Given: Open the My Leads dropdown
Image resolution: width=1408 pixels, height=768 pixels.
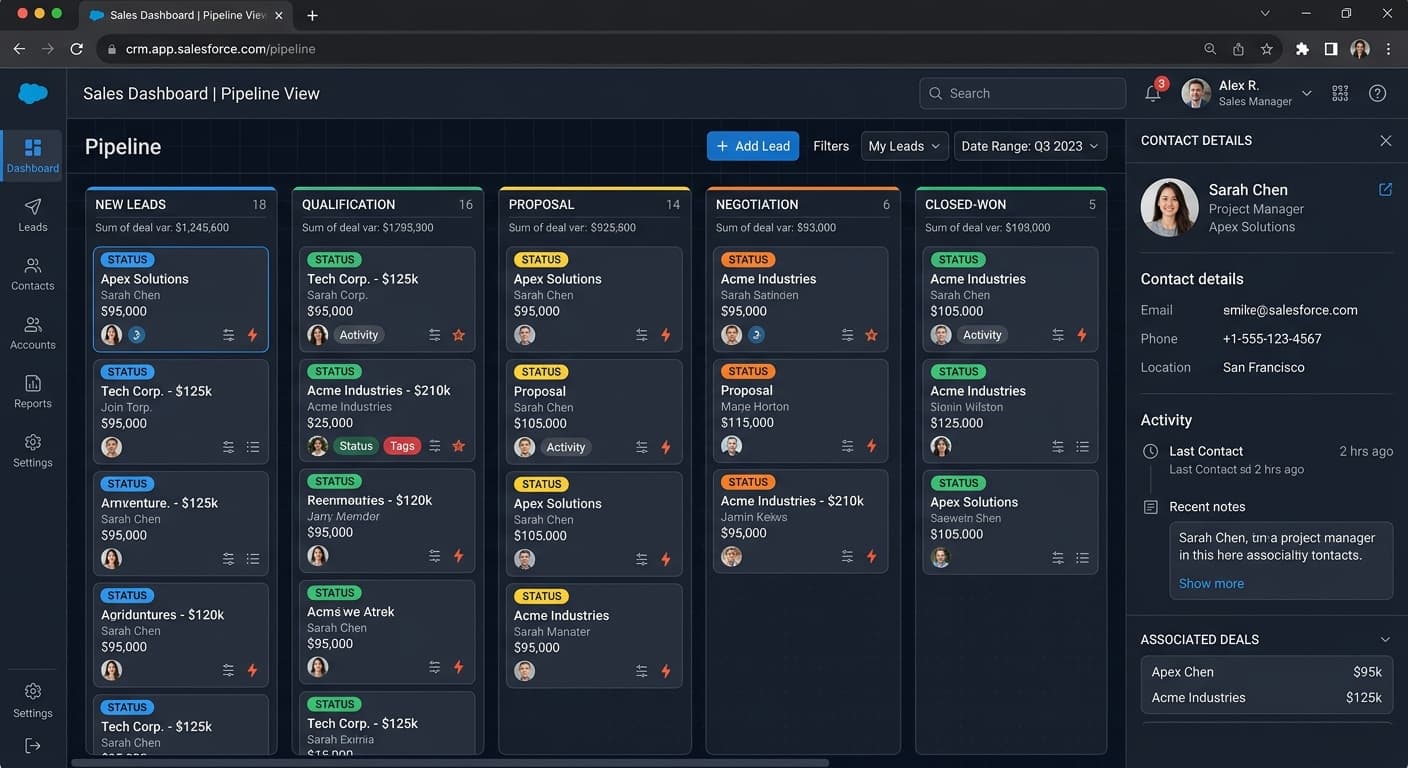Looking at the screenshot, I should click(x=903, y=146).
